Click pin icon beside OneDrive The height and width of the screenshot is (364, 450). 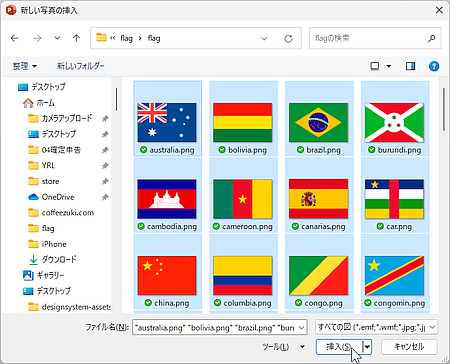(x=105, y=197)
